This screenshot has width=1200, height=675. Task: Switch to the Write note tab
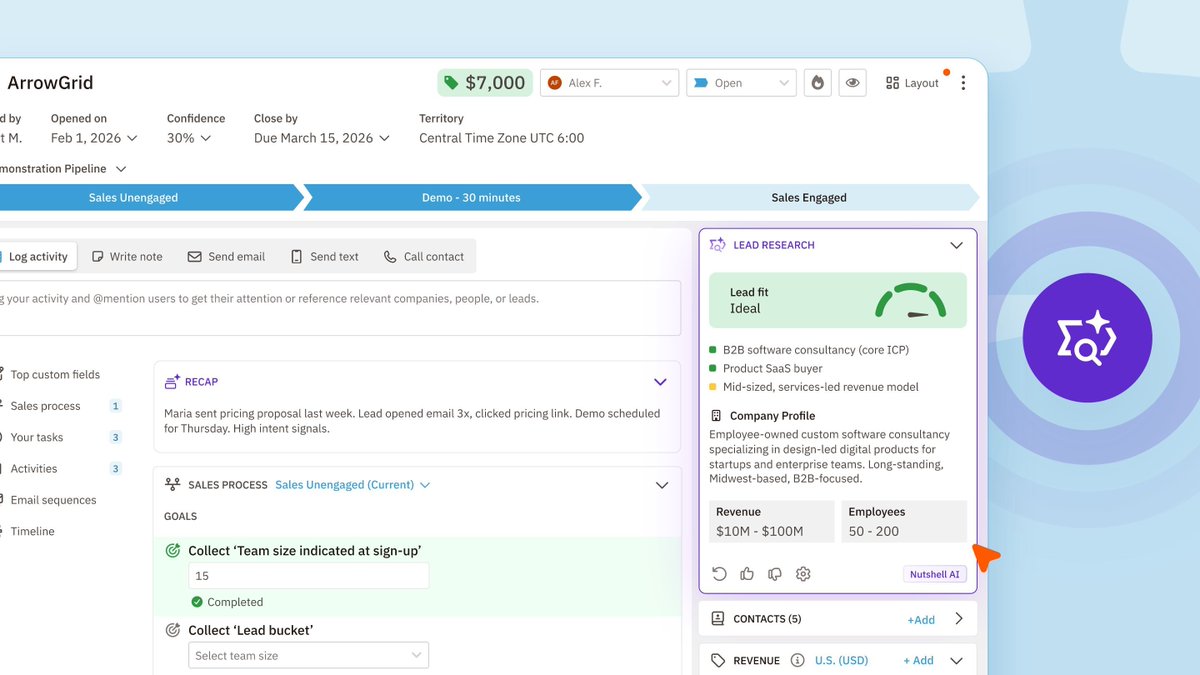127,257
